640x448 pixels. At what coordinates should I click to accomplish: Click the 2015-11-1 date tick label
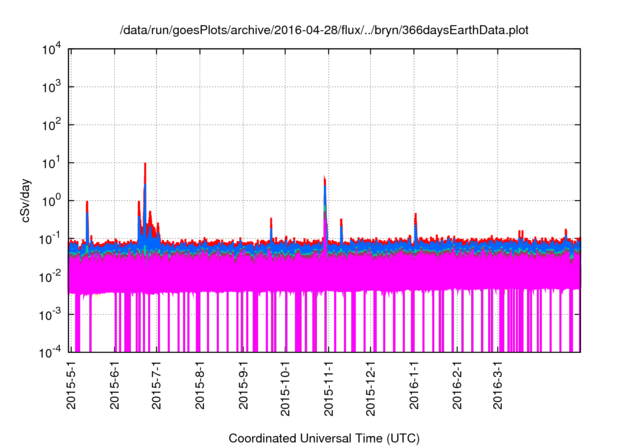[329, 388]
